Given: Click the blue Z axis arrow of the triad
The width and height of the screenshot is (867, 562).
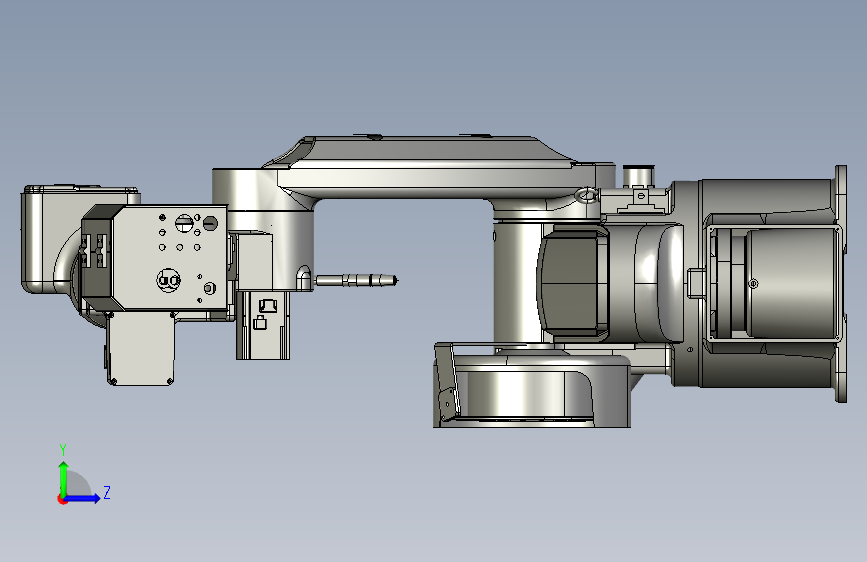Looking at the screenshot, I should (x=82, y=498).
